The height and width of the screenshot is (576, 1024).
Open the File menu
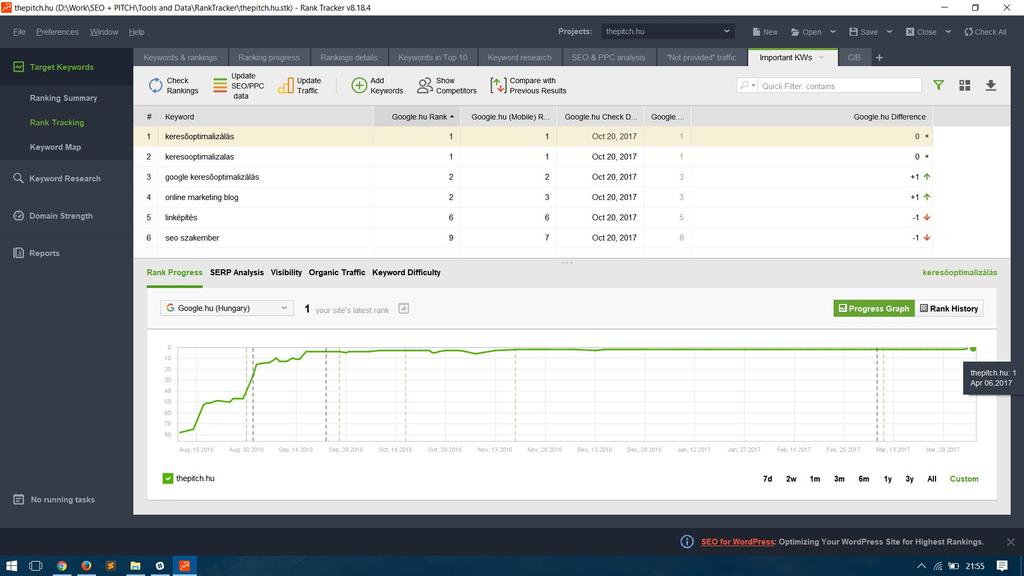coord(19,31)
